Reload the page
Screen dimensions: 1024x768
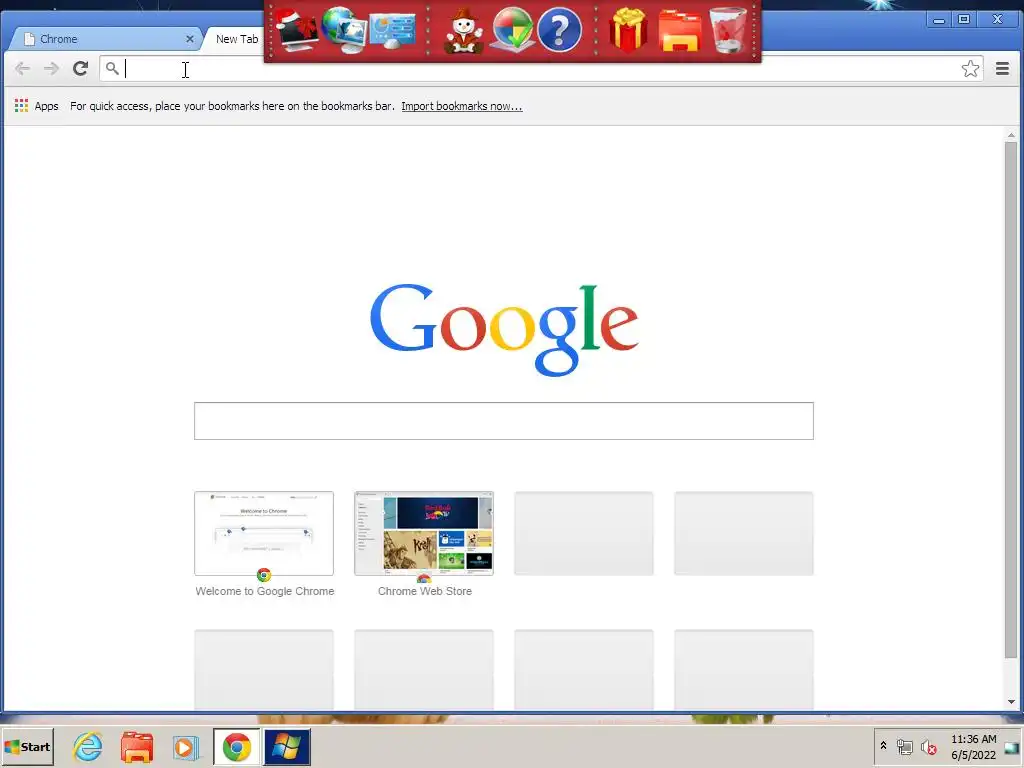[80, 69]
